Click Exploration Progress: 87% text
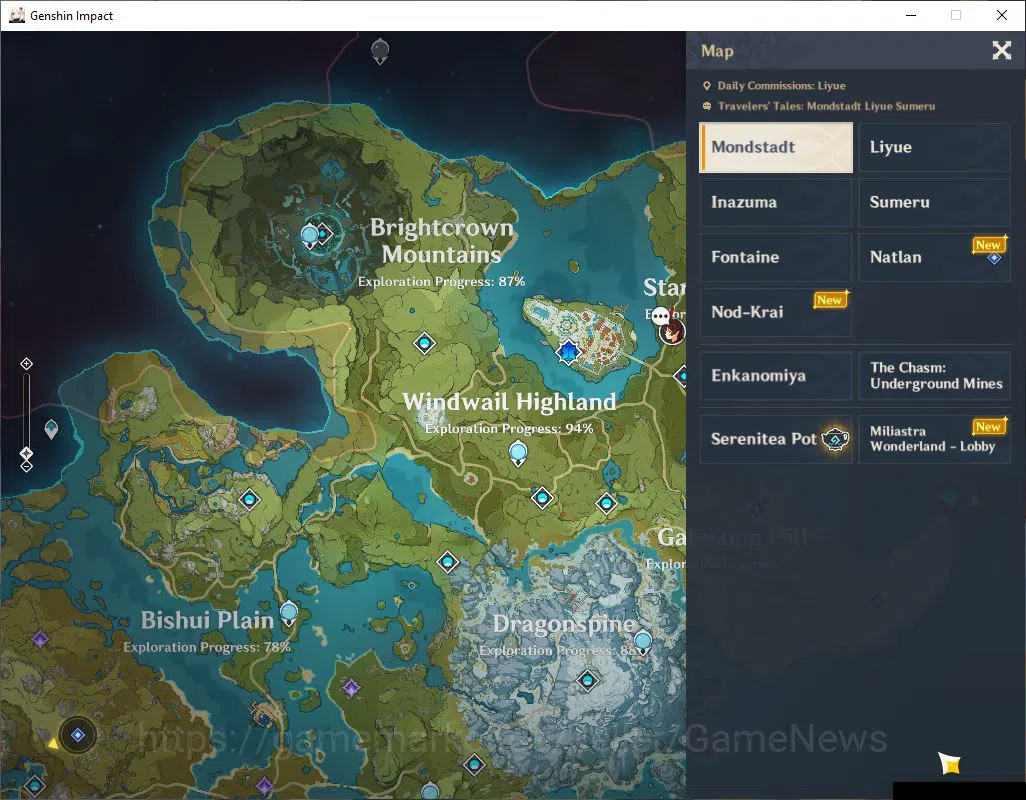The image size is (1026, 800). (442, 281)
